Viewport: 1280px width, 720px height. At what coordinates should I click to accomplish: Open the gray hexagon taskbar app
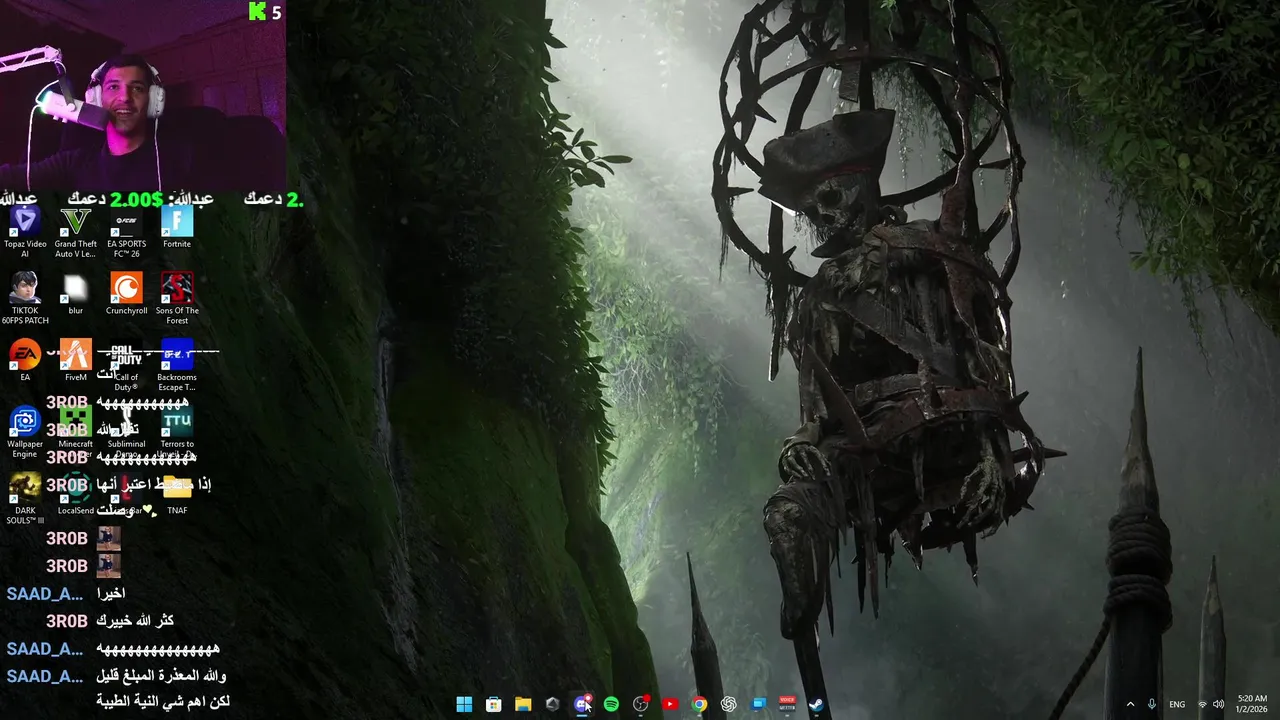pyautogui.click(x=552, y=704)
